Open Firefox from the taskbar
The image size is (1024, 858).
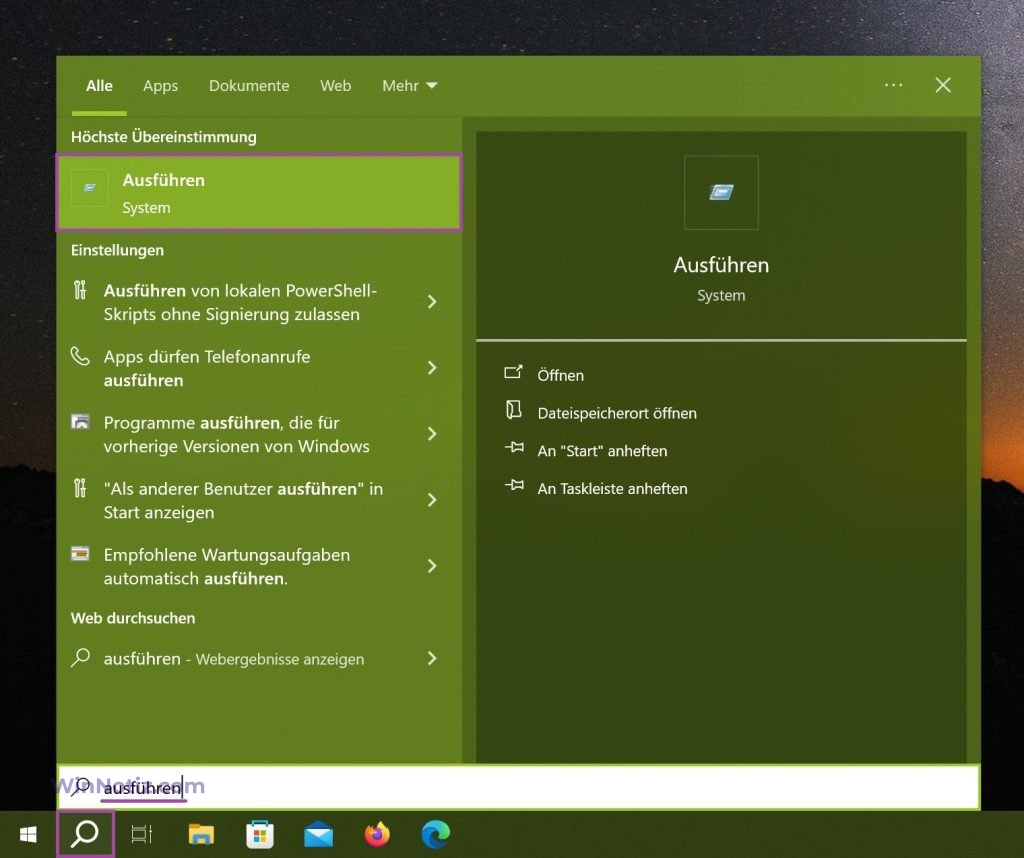(377, 833)
